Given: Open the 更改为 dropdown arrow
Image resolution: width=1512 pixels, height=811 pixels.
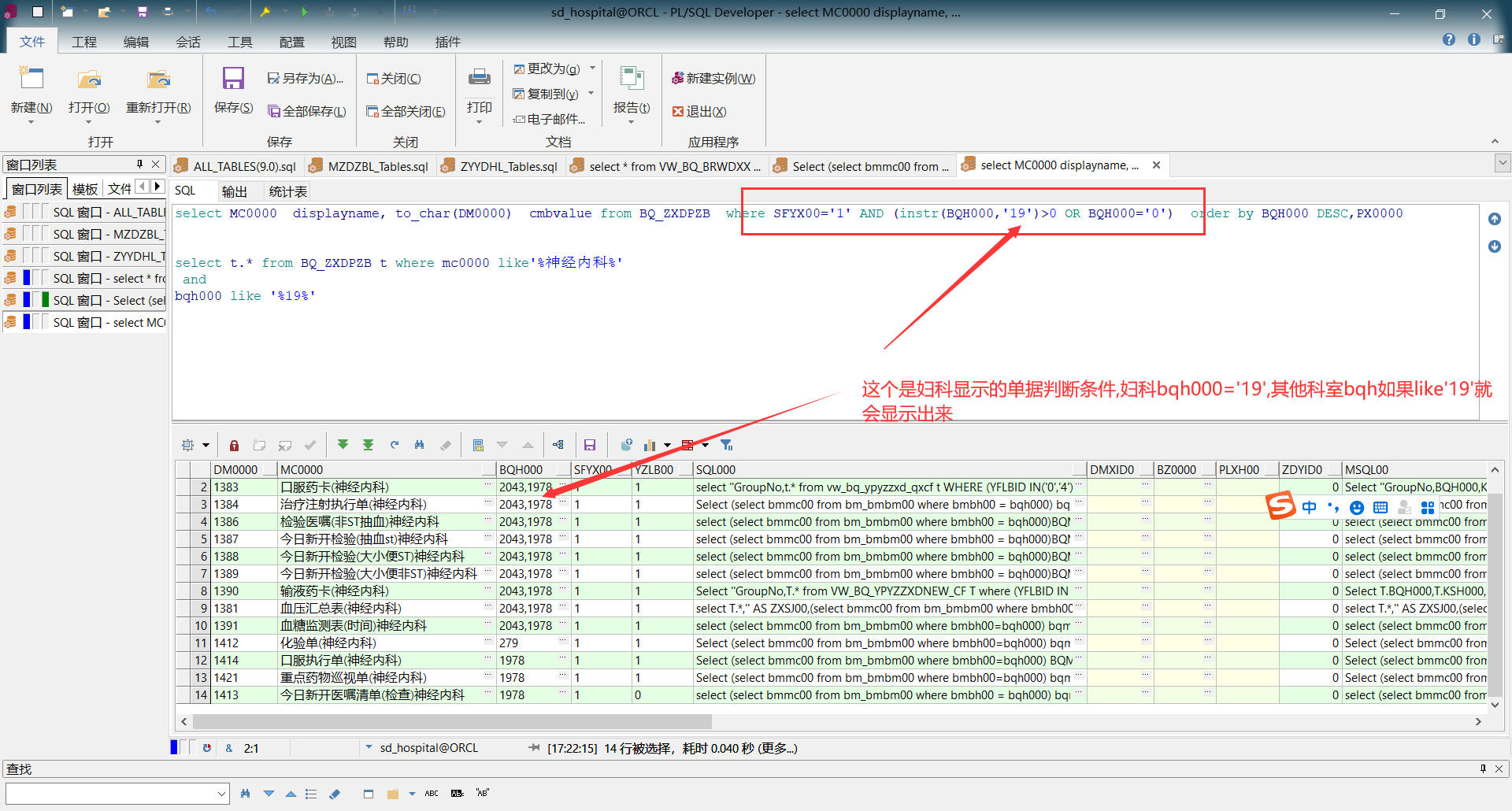Looking at the screenshot, I should [593, 68].
